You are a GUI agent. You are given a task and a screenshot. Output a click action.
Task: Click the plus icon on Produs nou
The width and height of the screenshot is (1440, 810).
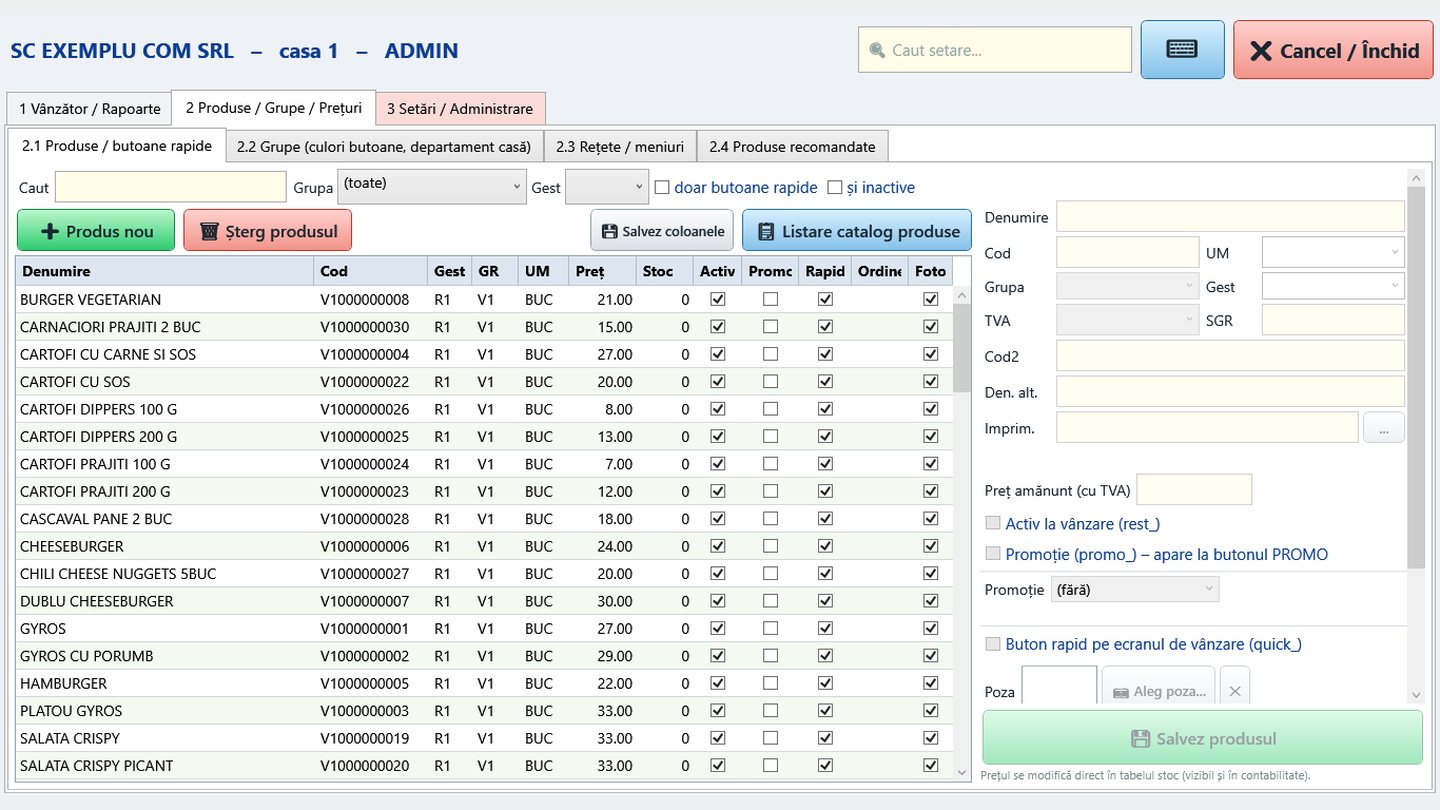point(50,231)
